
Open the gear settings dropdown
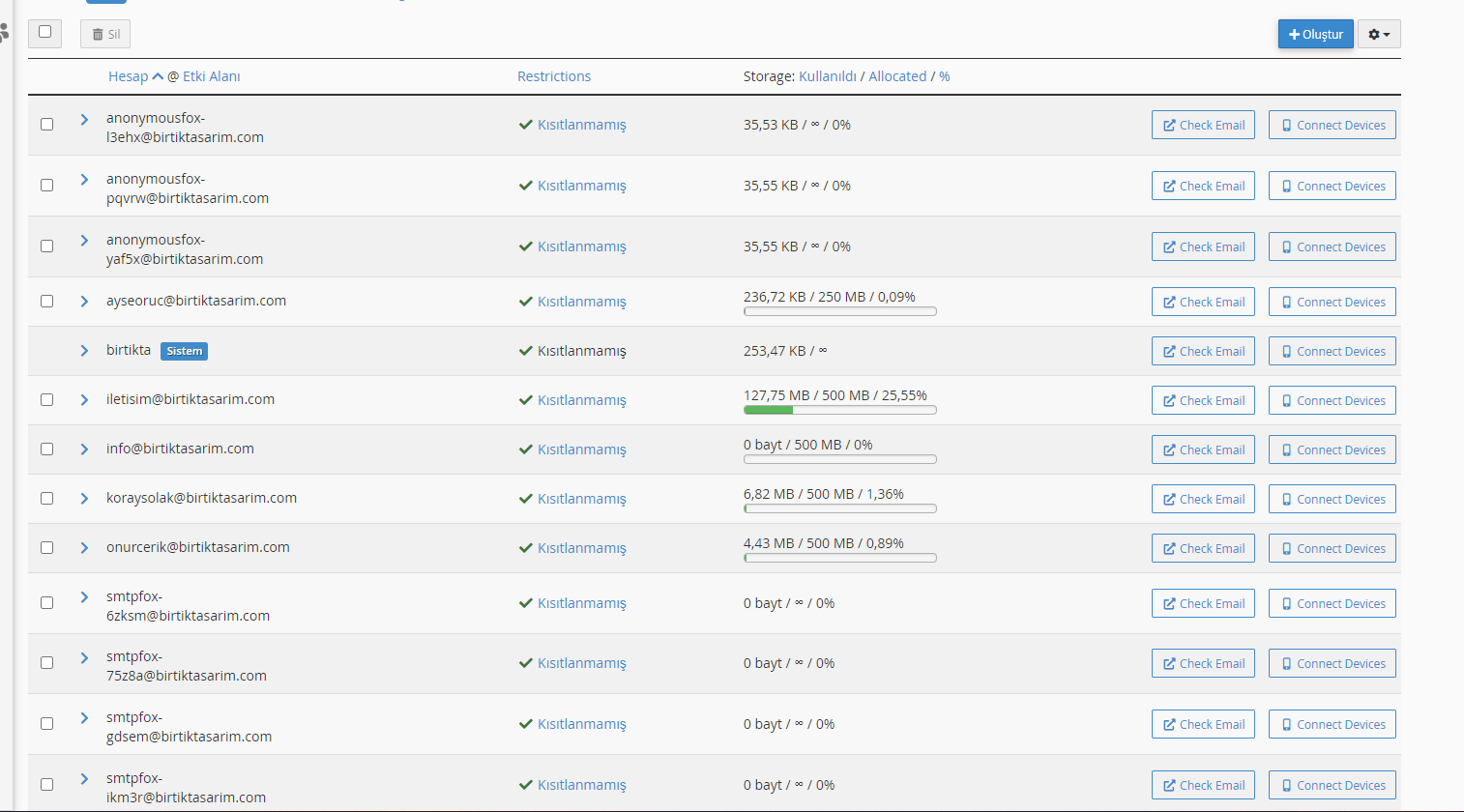pos(1379,34)
